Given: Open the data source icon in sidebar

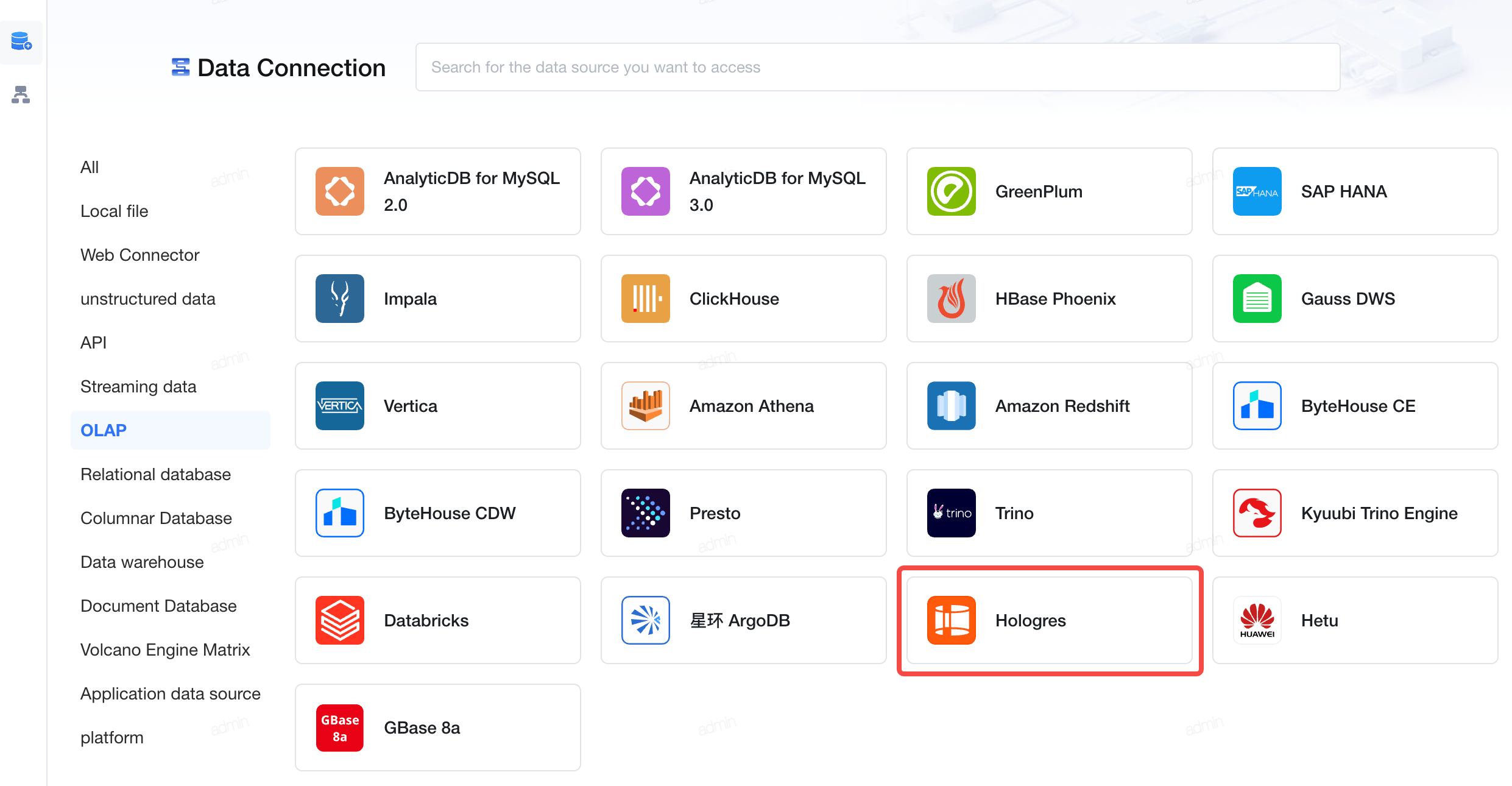Looking at the screenshot, I should point(21,41).
